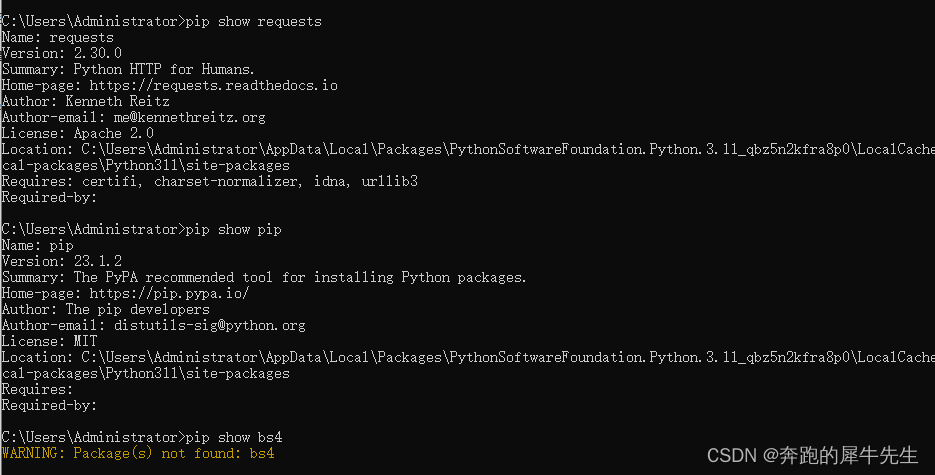Image resolution: width=935 pixels, height=475 pixels.
Task: Click the 'License: Apache 2.0' line
Action: click(78, 133)
